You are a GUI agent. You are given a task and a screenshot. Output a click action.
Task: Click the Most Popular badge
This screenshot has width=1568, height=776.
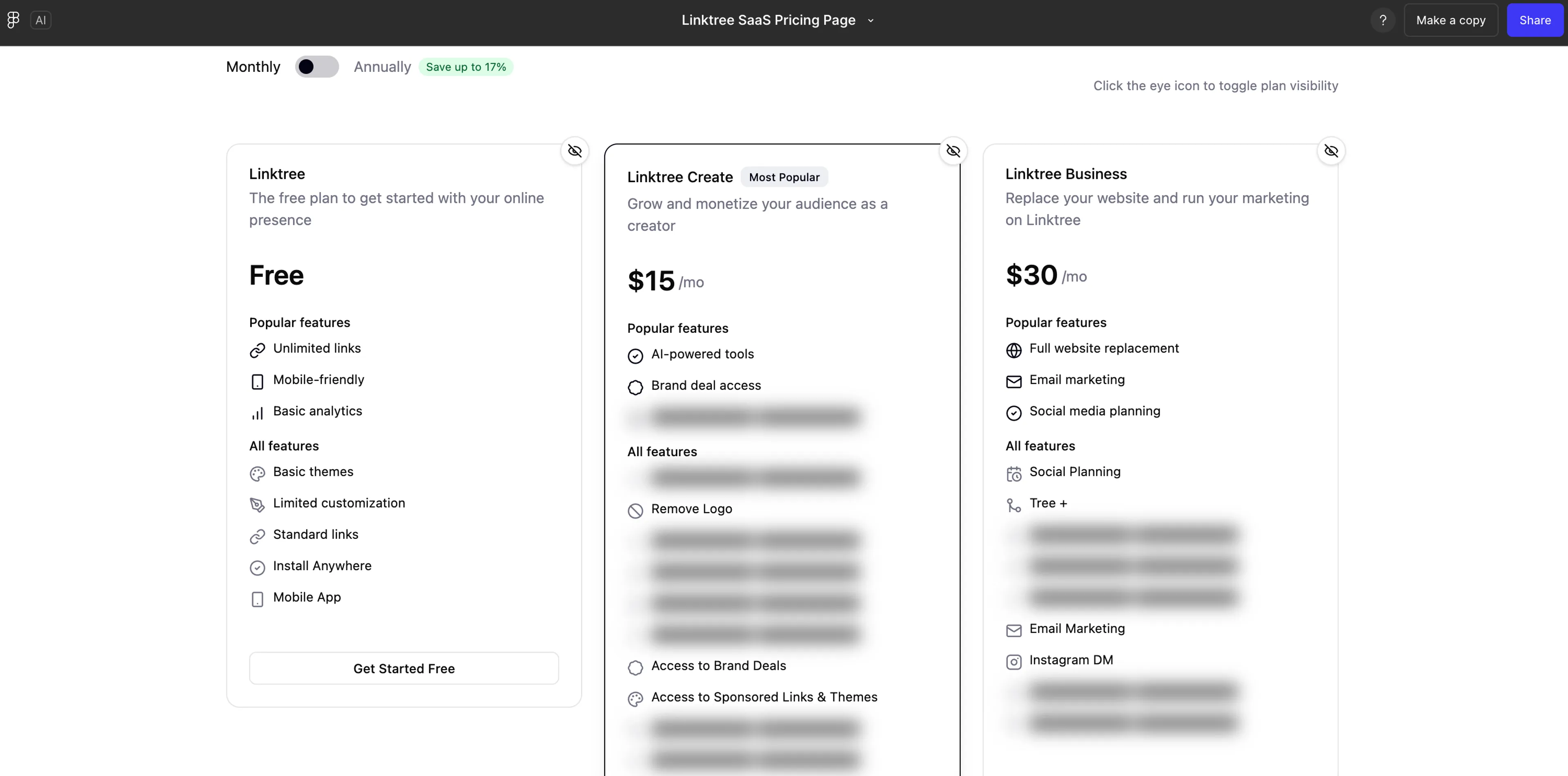point(784,177)
